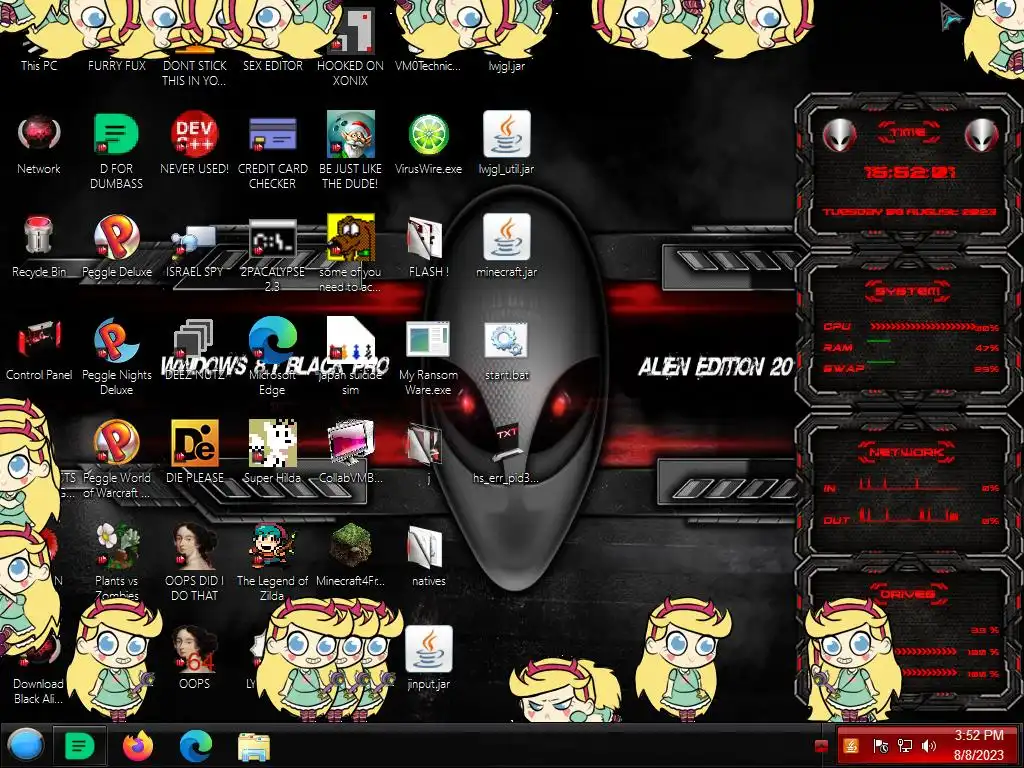This screenshot has width=1024, height=768.
Task: Select the lwjgl.jar label at top
Action: click(506, 66)
